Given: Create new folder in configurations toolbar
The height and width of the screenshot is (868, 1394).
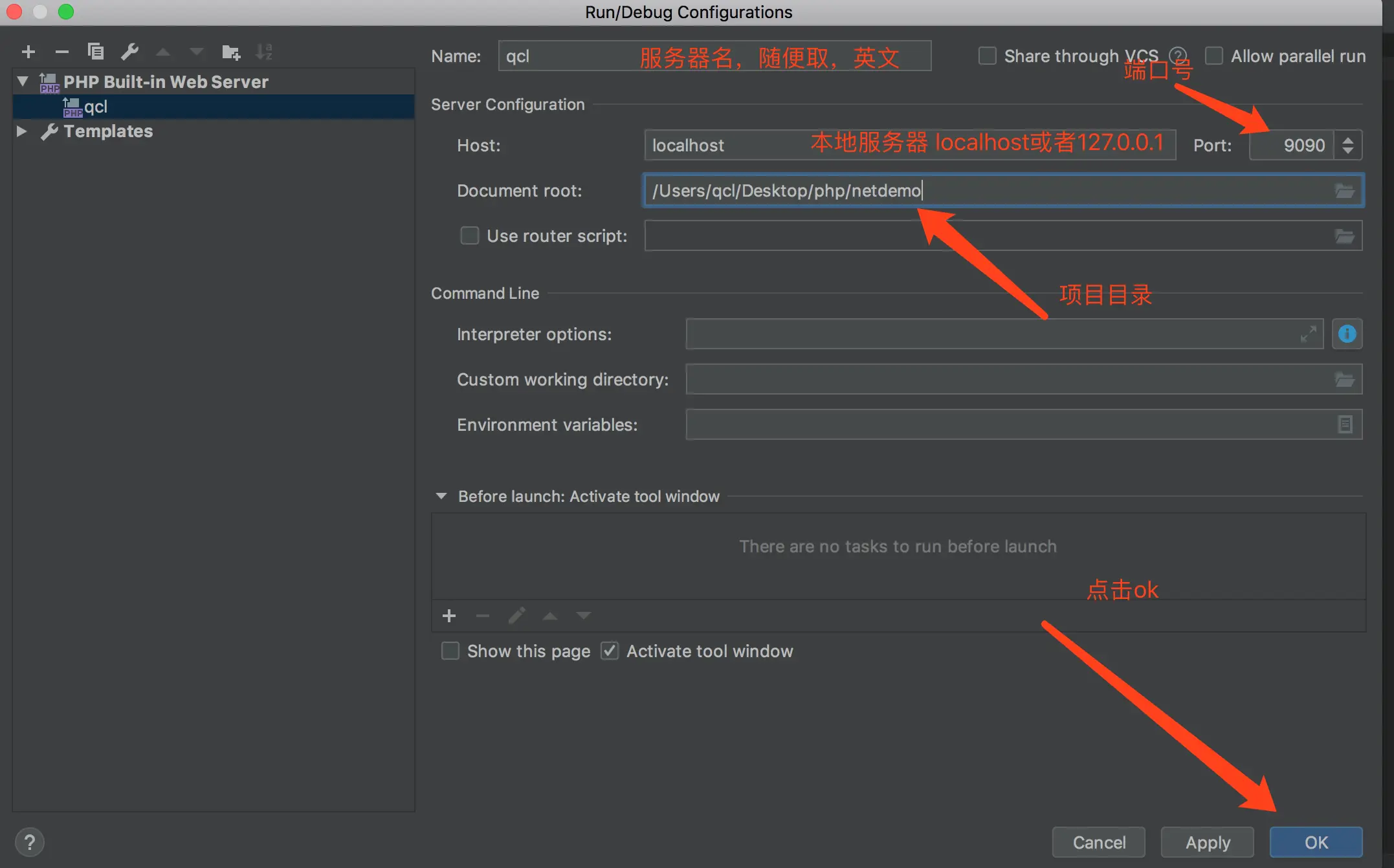Looking at the screenshot, I should pos(230,52).
